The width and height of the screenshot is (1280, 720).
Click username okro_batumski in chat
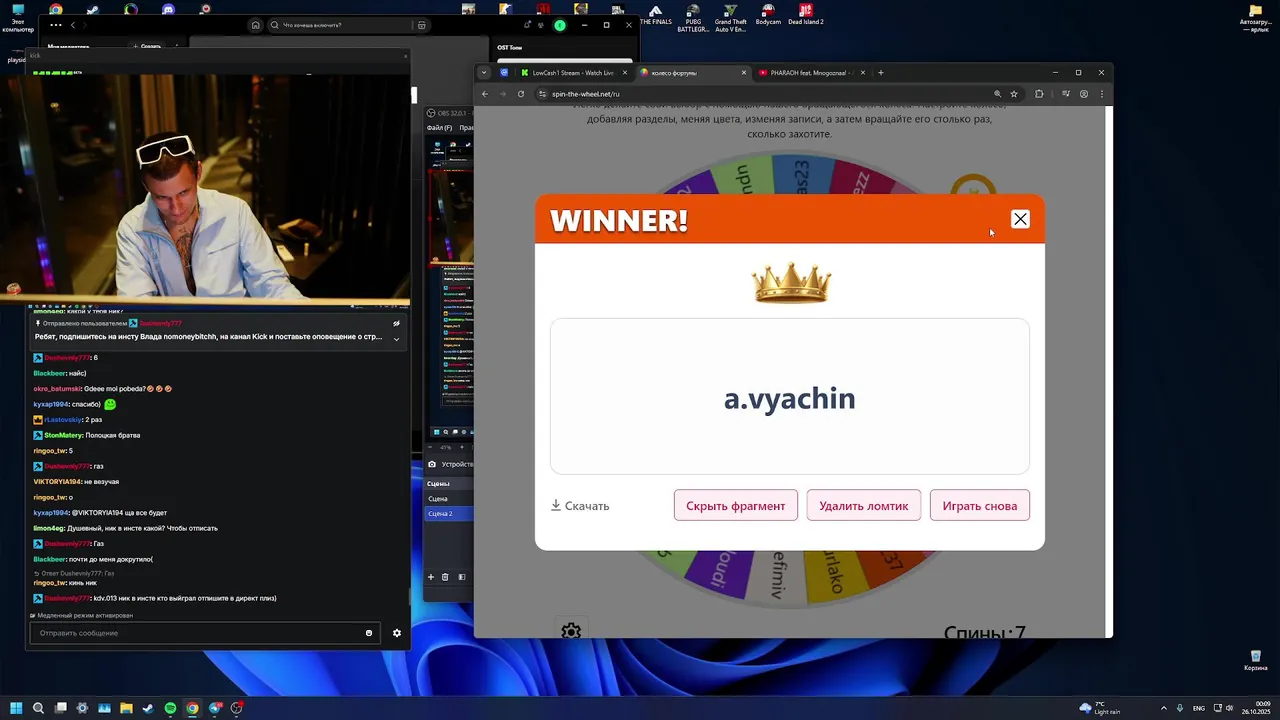57,388
